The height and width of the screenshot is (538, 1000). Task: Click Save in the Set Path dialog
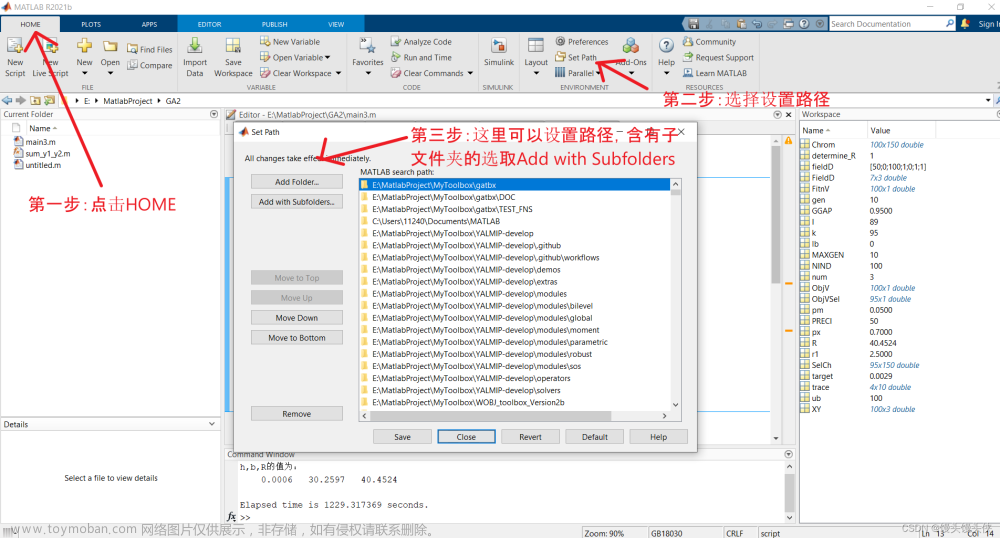(x=402, y=437)
